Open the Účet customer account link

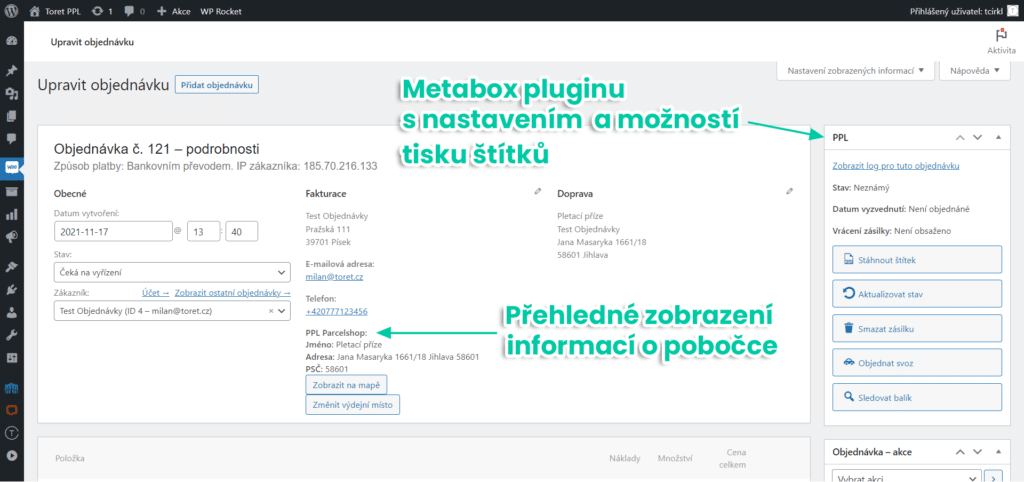tap(155, 293)
